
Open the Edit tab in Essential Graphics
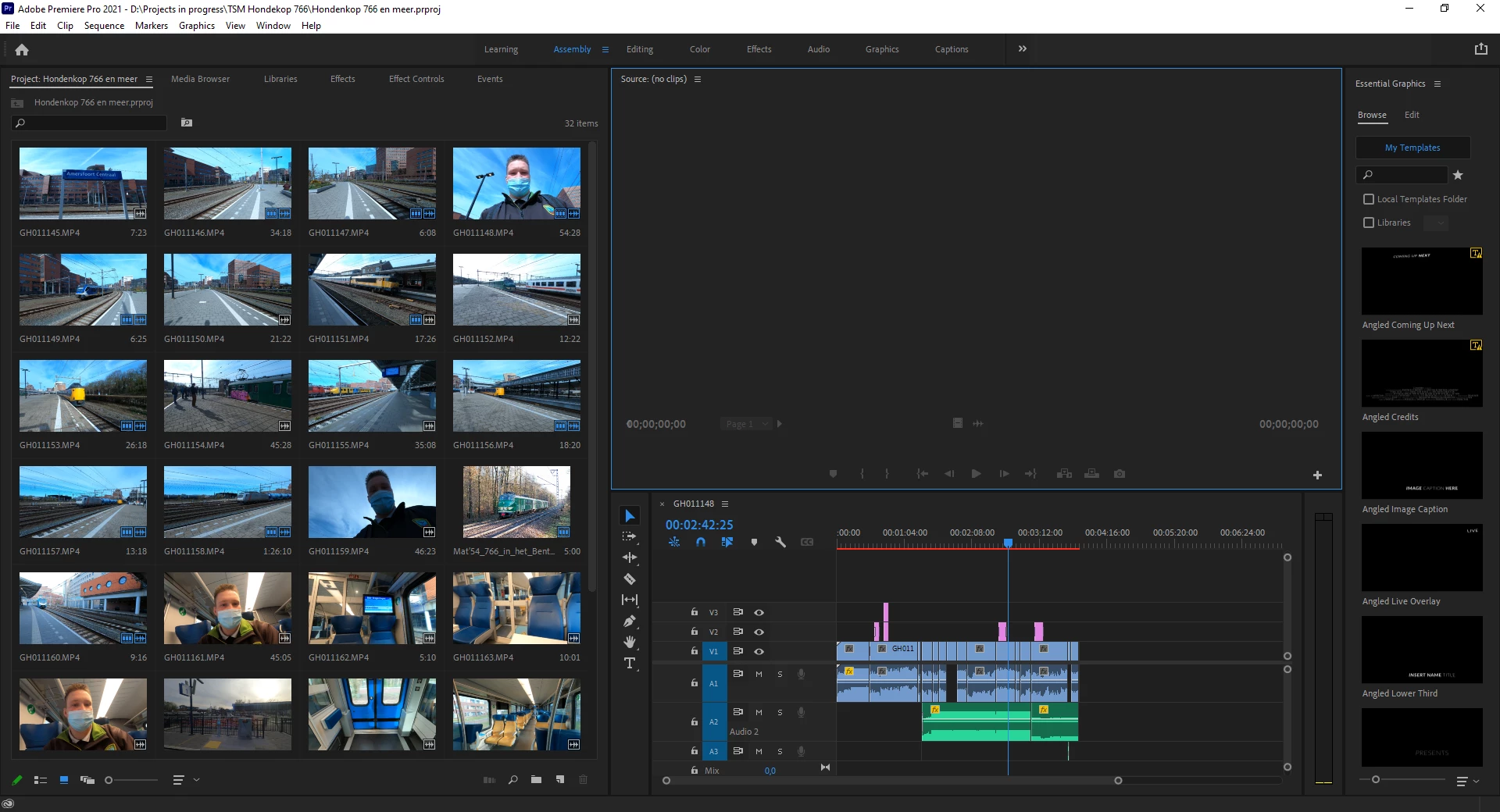[x=1412, y=115]
